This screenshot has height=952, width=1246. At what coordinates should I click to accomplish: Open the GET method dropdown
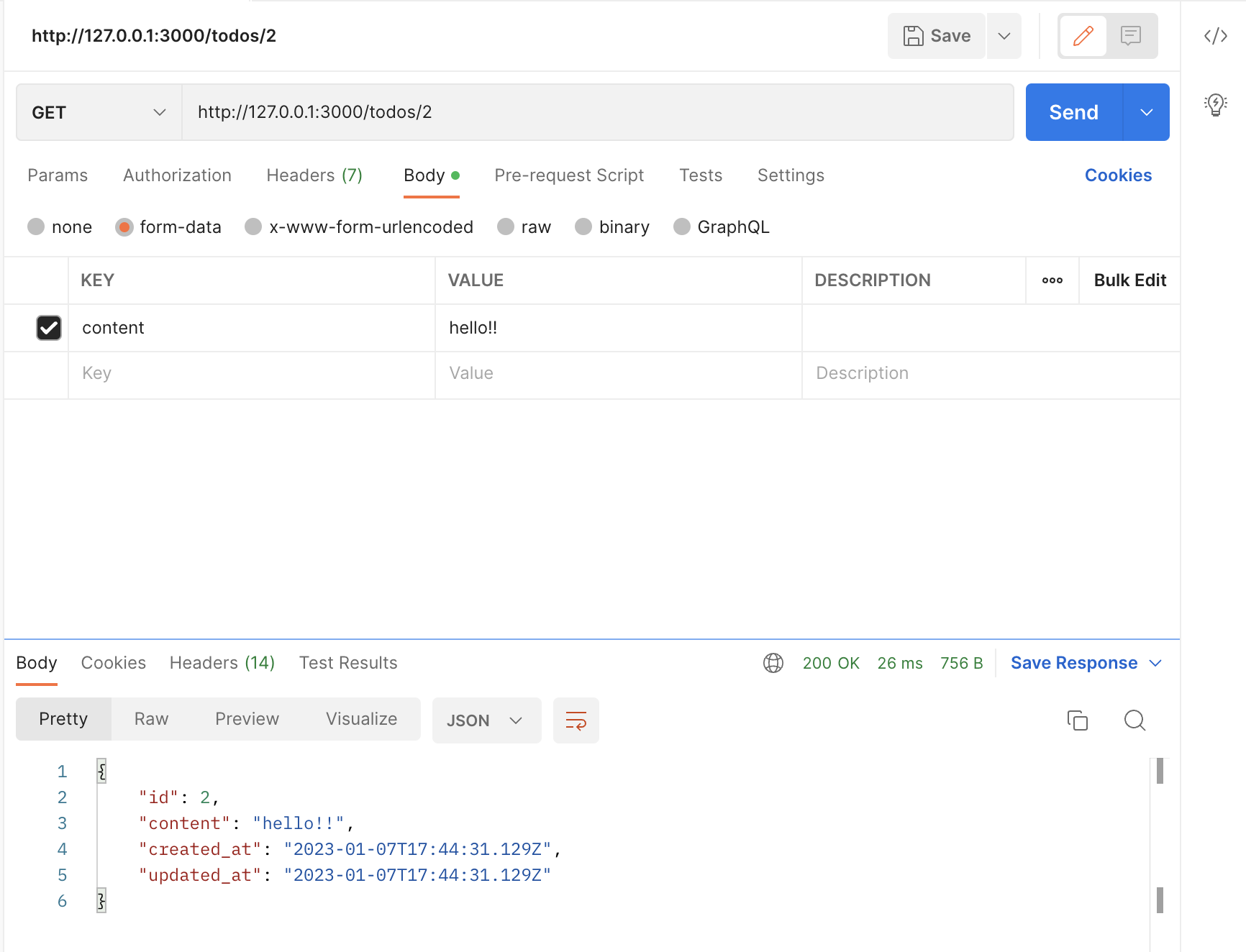point(98,112)
